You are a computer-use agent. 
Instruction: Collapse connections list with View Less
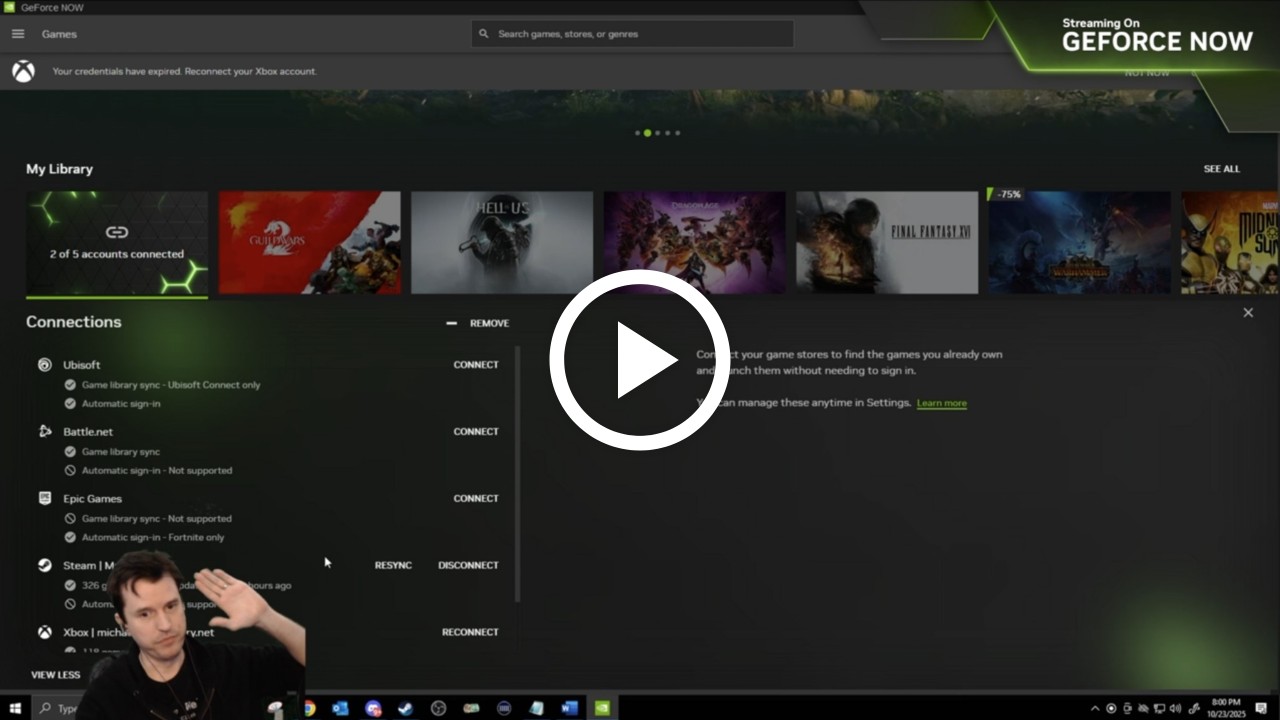(x=55, y=675)
